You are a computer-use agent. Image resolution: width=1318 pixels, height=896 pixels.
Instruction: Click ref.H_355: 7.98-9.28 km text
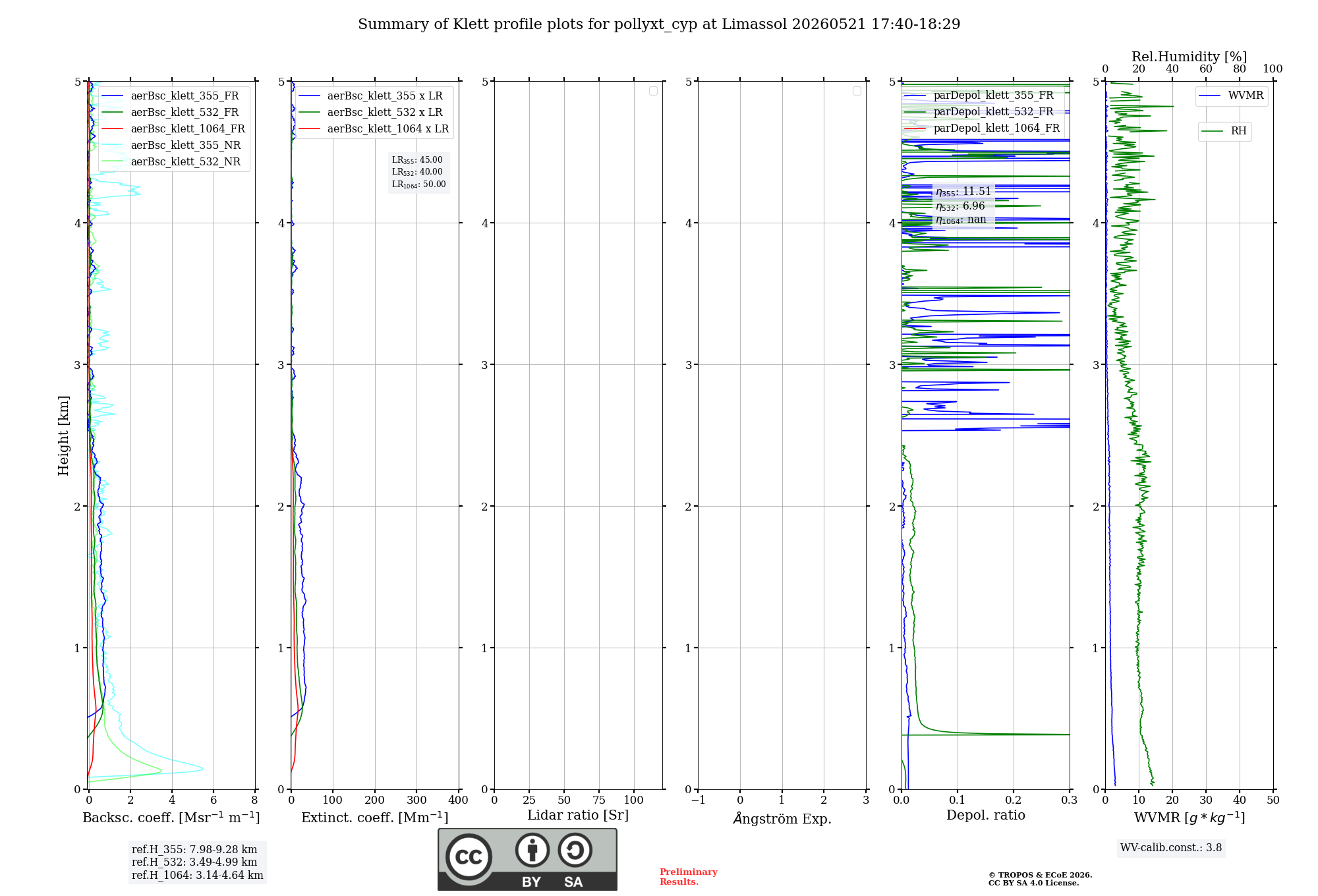(194, 850)
